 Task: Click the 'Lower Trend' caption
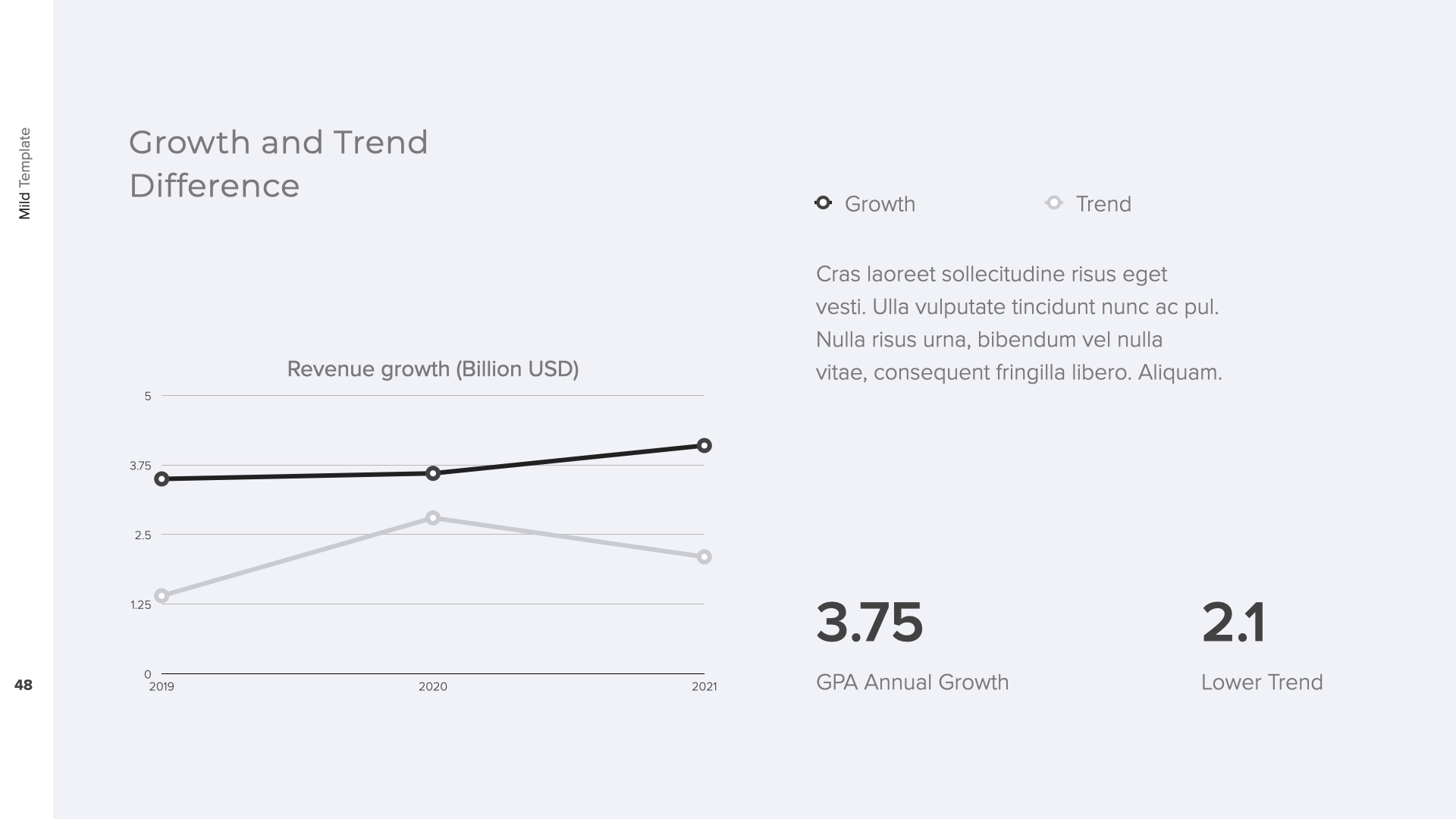[1261, 682]
